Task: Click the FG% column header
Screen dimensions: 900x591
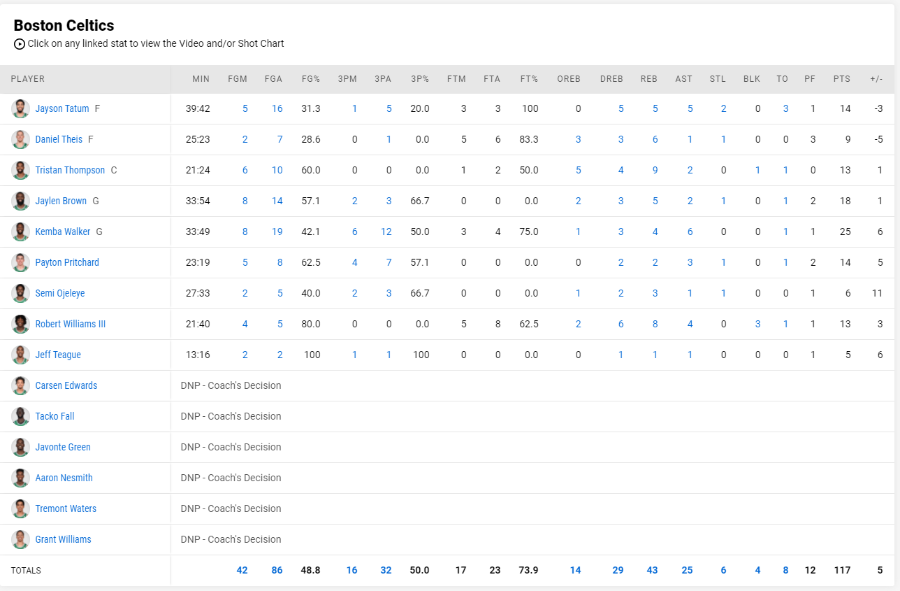Action: [311, 79]
